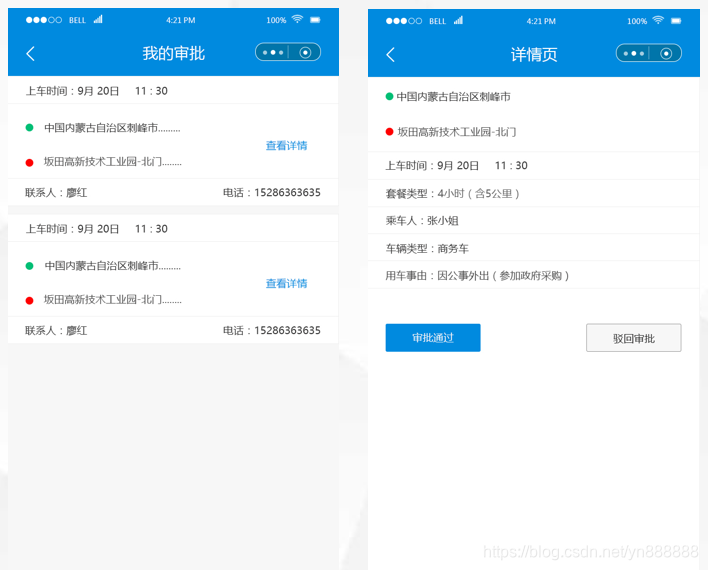Tap 联系人：廖红 in second approval card

pyautogui.click(x=56, y=331)
